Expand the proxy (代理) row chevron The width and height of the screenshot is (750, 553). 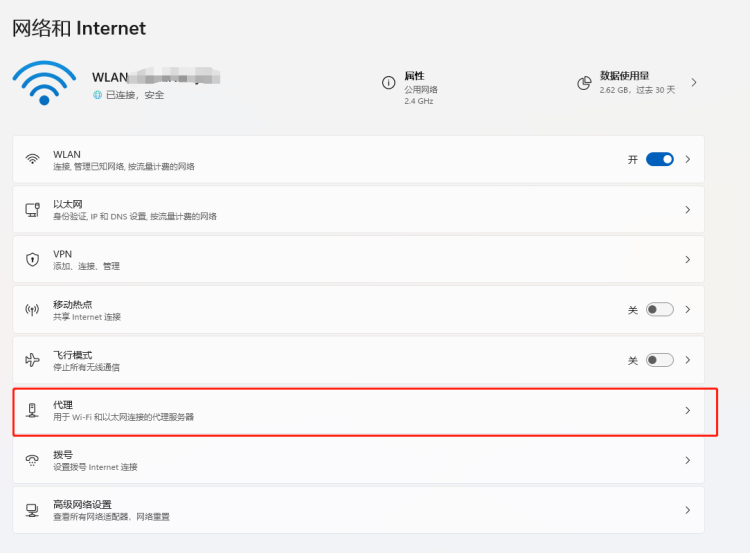[687, 410]
